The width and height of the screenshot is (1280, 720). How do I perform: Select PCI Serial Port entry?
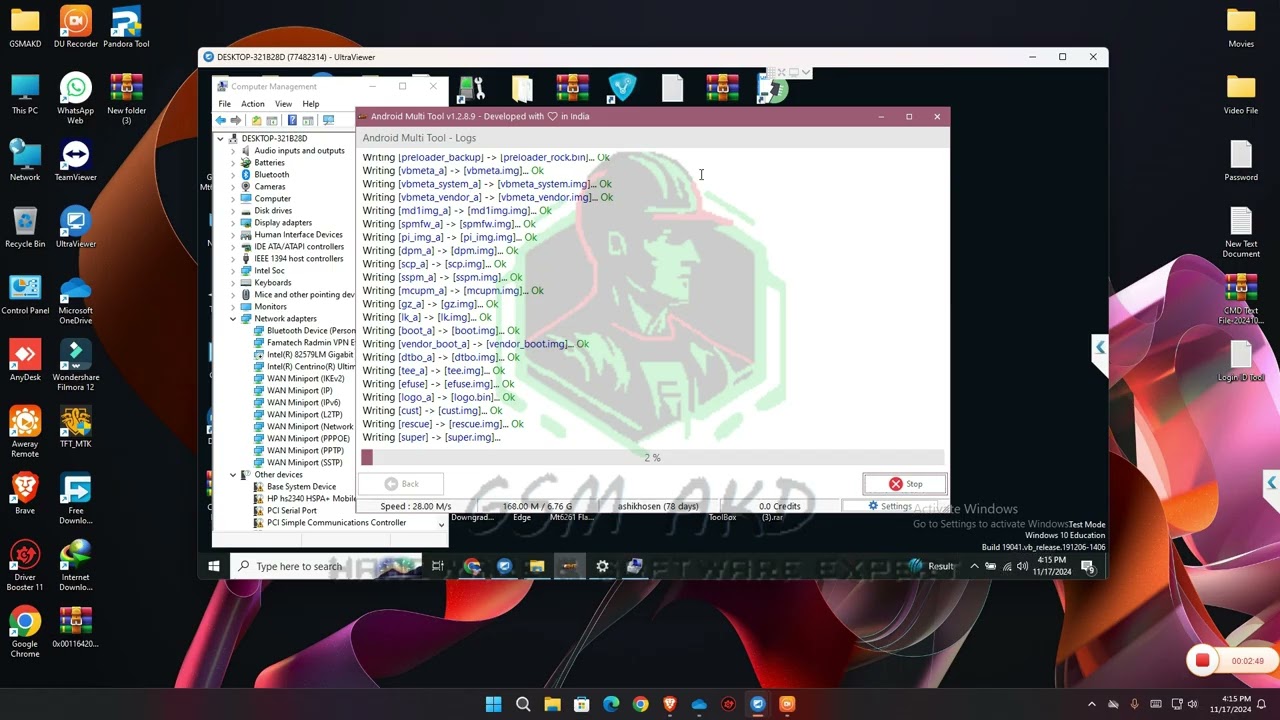[291, 511]
